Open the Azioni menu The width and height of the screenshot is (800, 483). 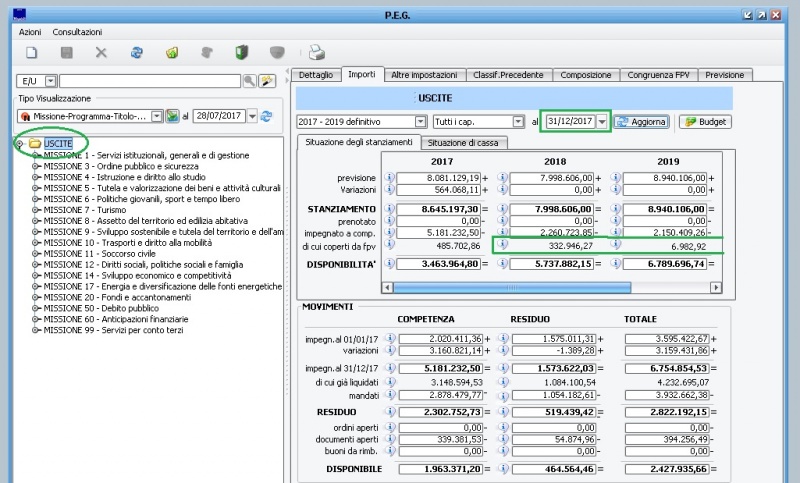(x=30, y=32)
